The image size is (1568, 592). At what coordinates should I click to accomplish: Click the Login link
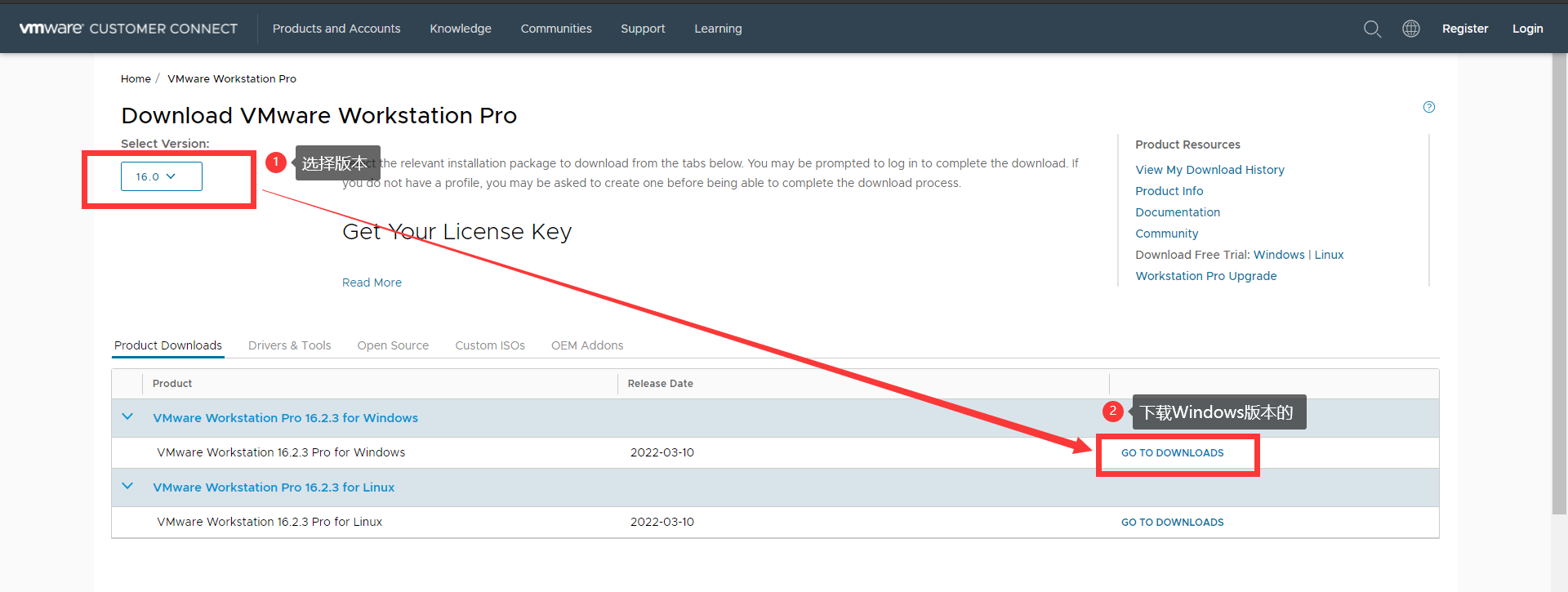coord(1527,29)
